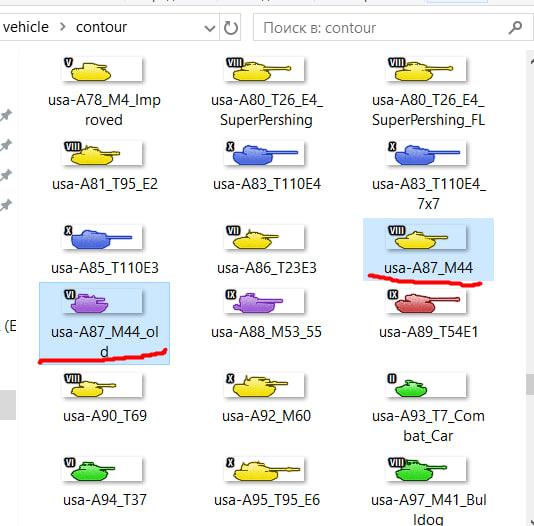
Task: Click the vehicle breadcrumb in address bar
Action: tap(25, 27)
